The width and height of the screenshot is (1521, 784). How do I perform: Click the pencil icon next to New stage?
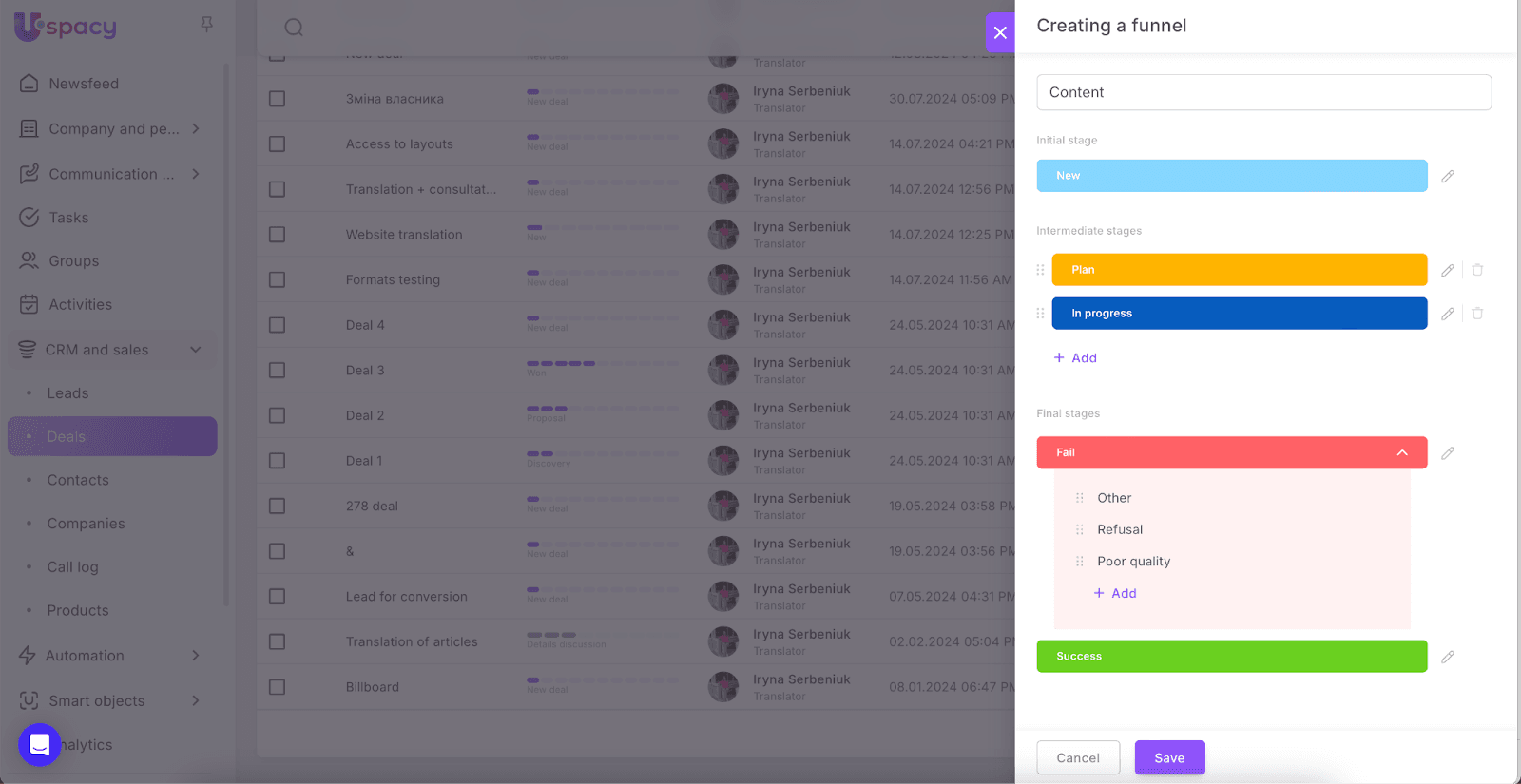tap(1447, 176)
